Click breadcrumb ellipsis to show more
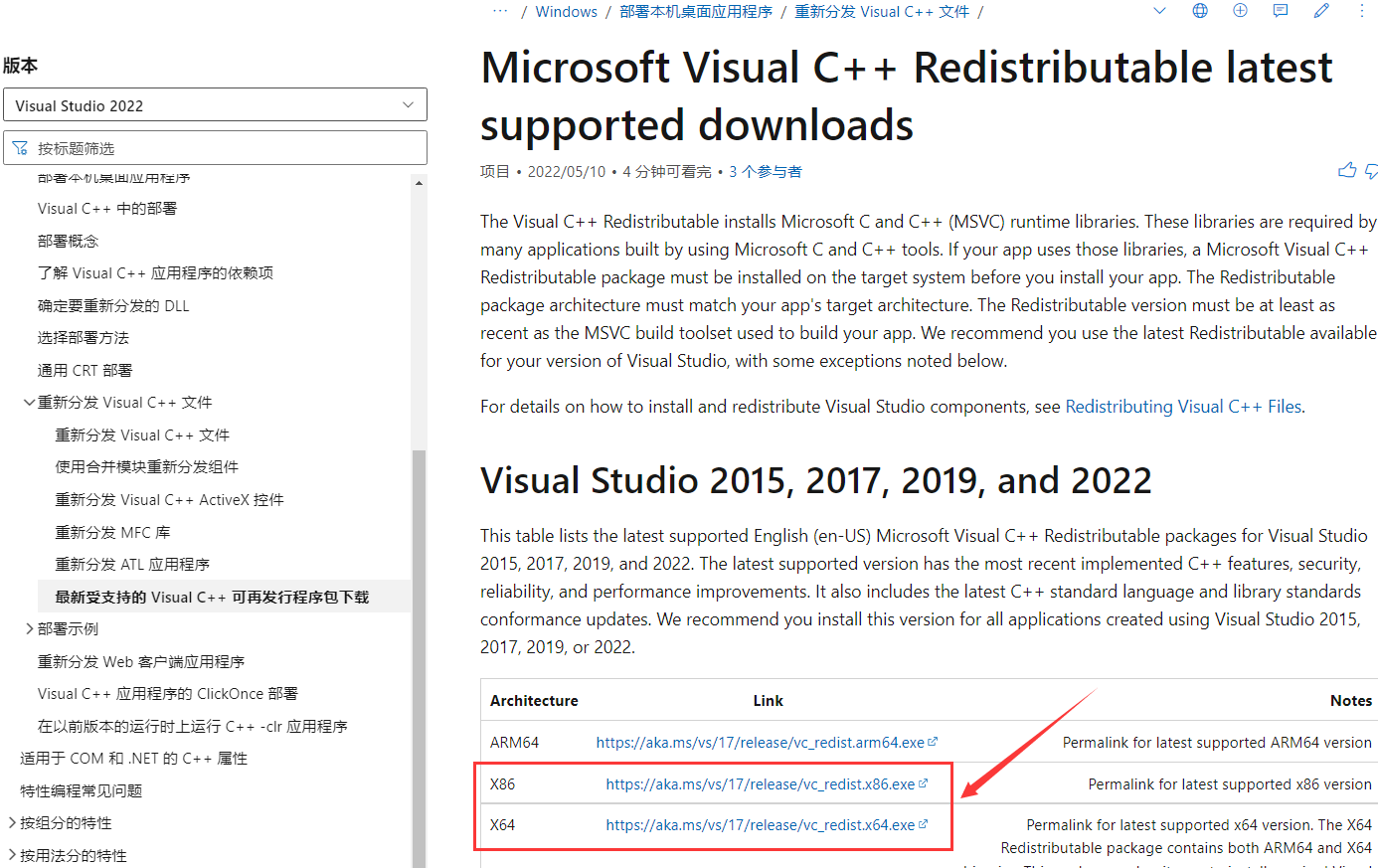This screenshot has width=1378, height=868. [500, 11]
